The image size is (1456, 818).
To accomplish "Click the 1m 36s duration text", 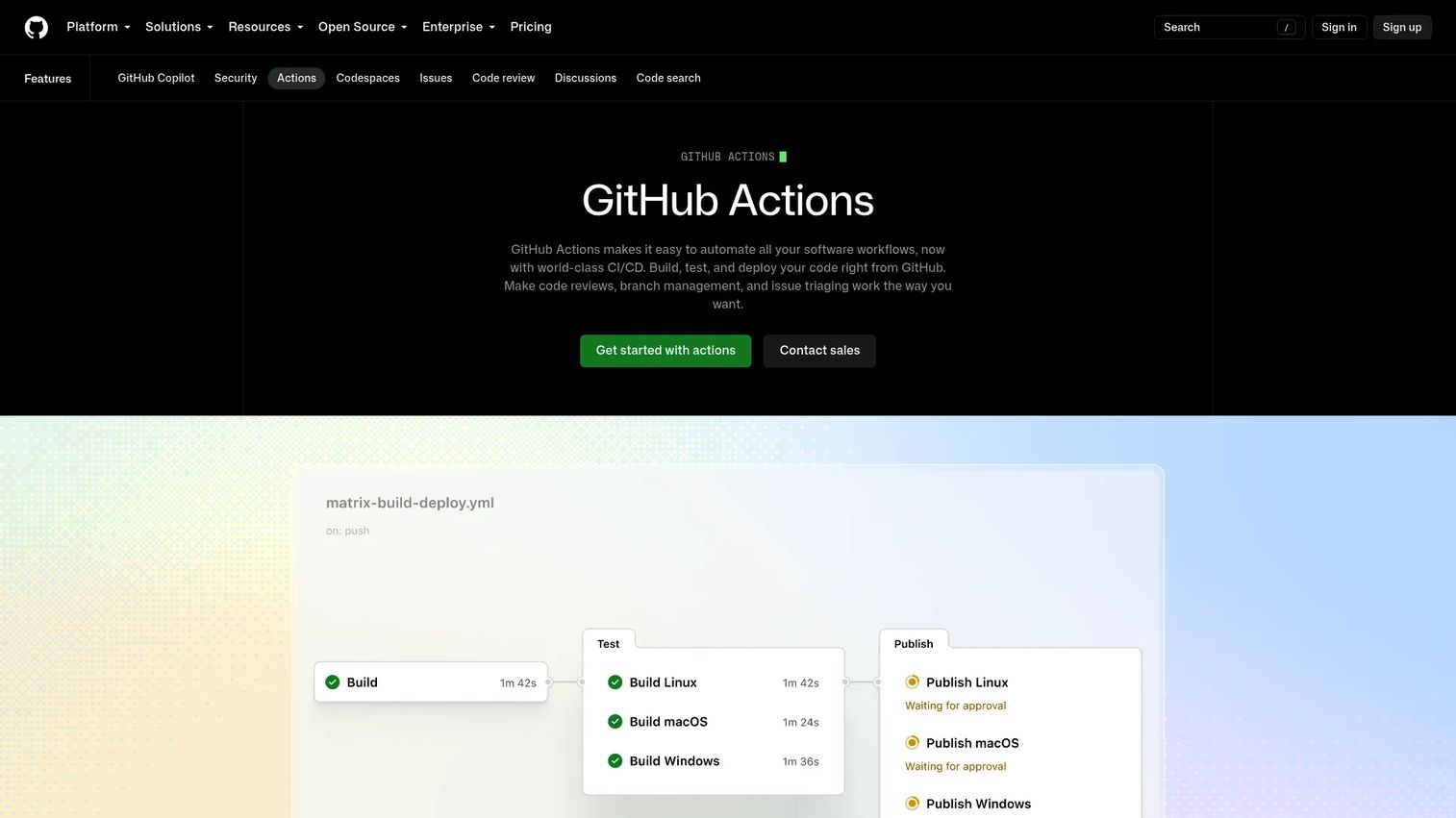I will coord(800,762).
